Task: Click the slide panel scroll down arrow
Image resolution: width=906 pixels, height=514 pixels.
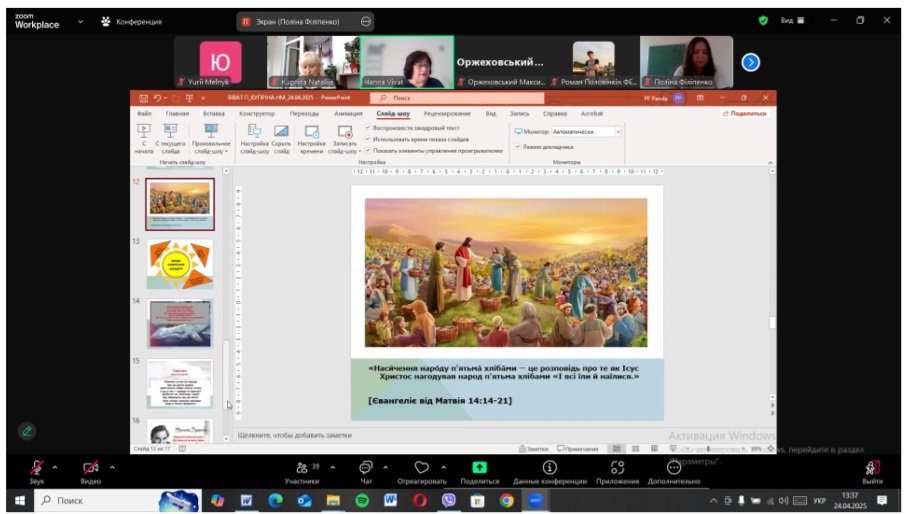Action: (226, 439)
